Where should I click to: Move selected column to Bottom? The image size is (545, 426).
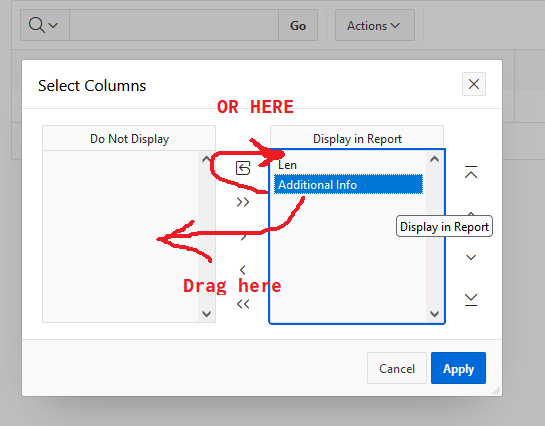pyautogui.click(x=471, y=300)
